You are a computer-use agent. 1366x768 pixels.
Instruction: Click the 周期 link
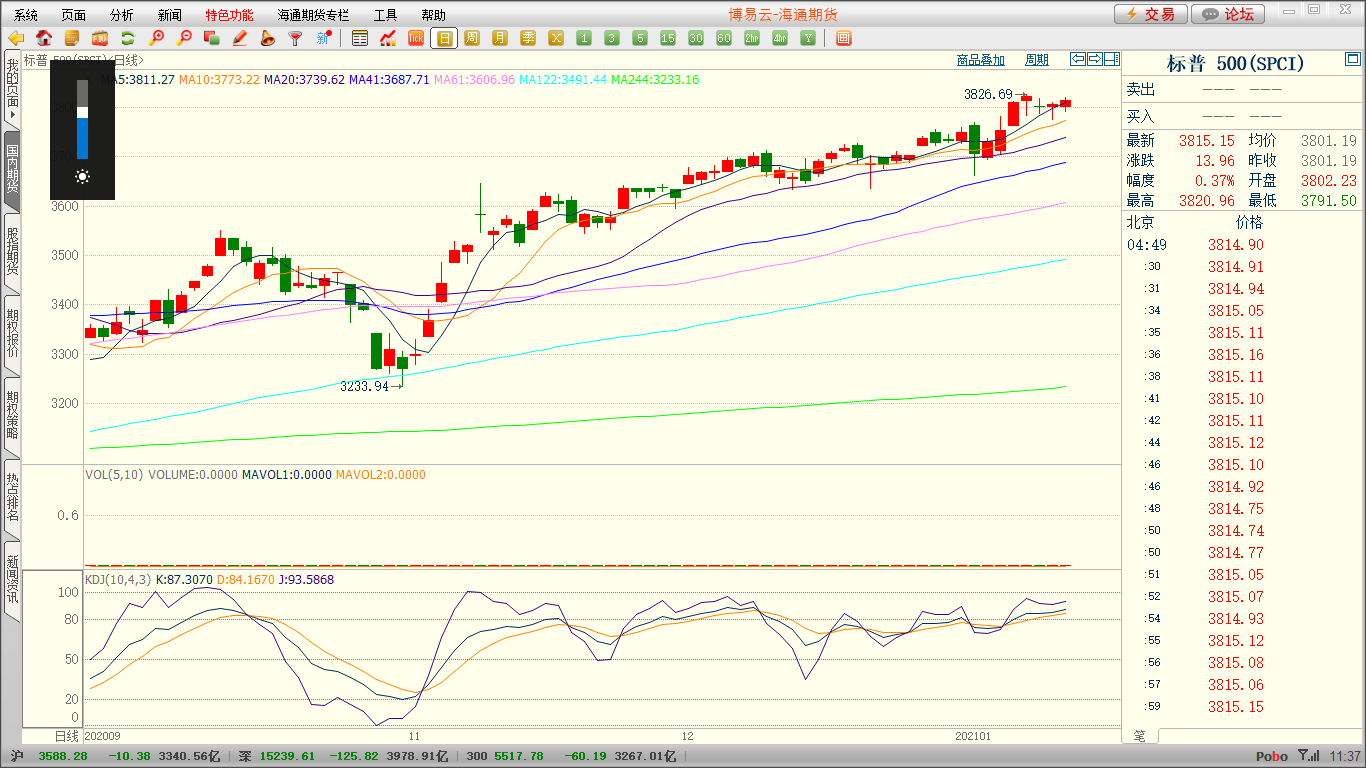tap(1037, 60)
